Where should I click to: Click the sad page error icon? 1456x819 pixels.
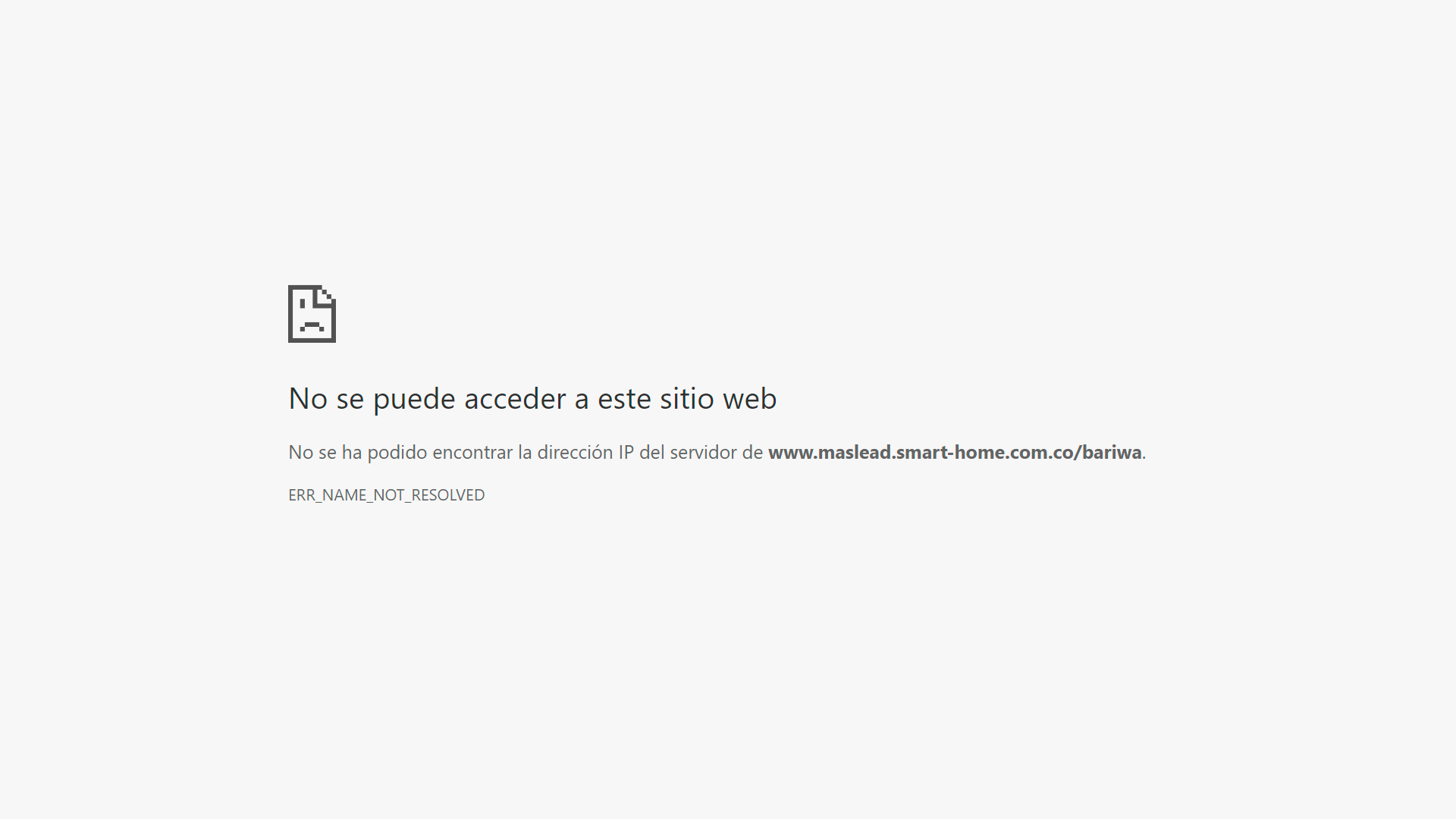click(x=312, y=314)
